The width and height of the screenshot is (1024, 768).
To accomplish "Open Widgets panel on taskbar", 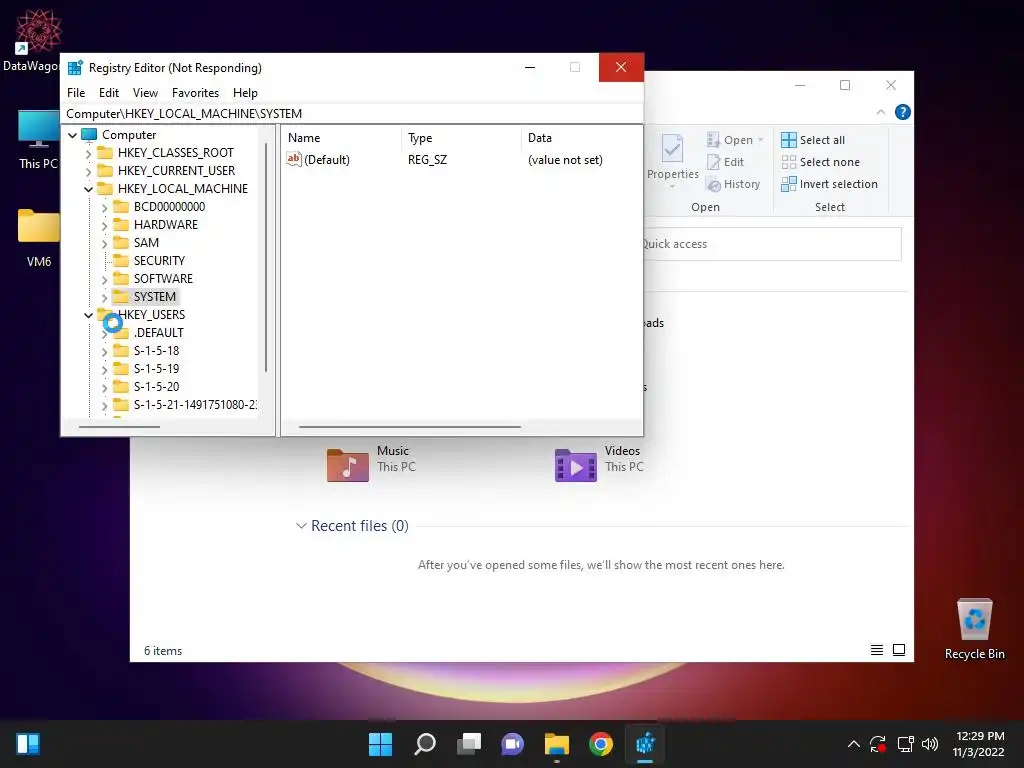I will pyautogui.click(x=28, y=744).
